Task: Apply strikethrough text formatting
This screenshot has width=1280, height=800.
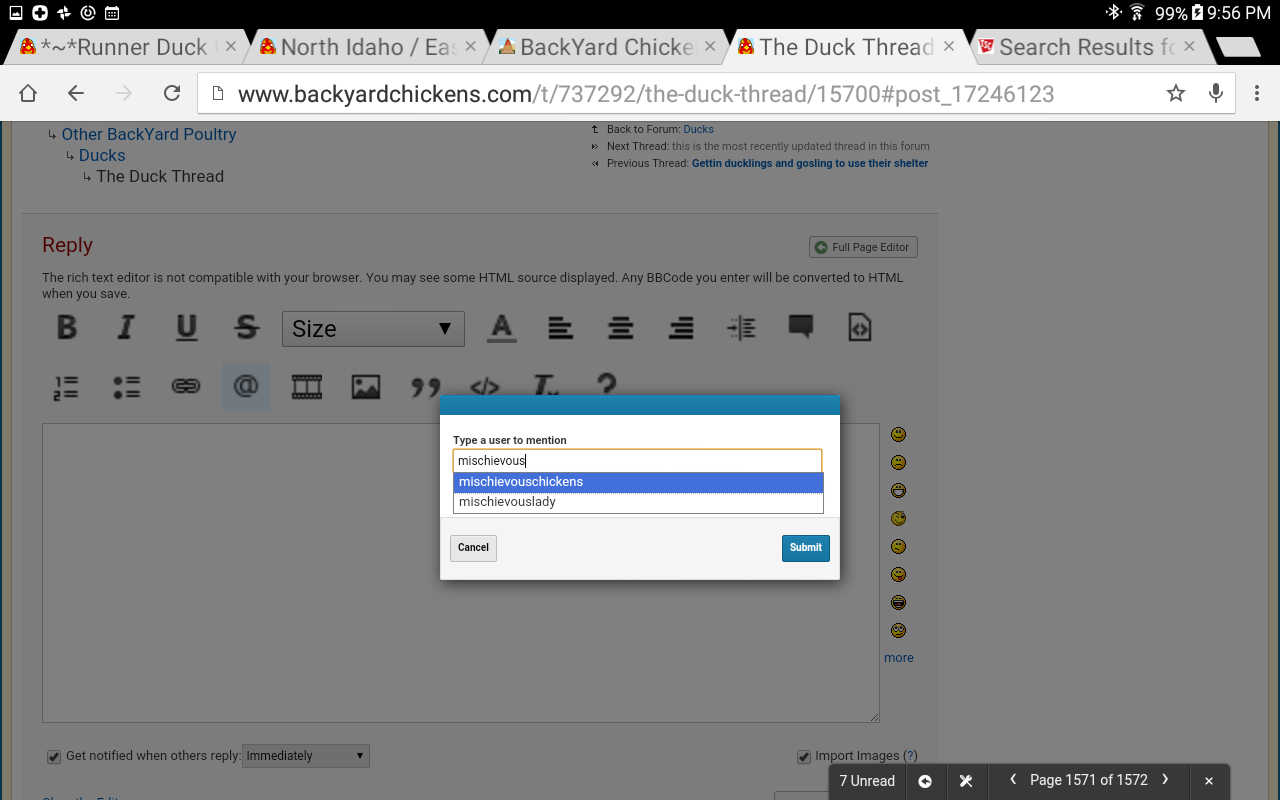Action: point(246,328)
